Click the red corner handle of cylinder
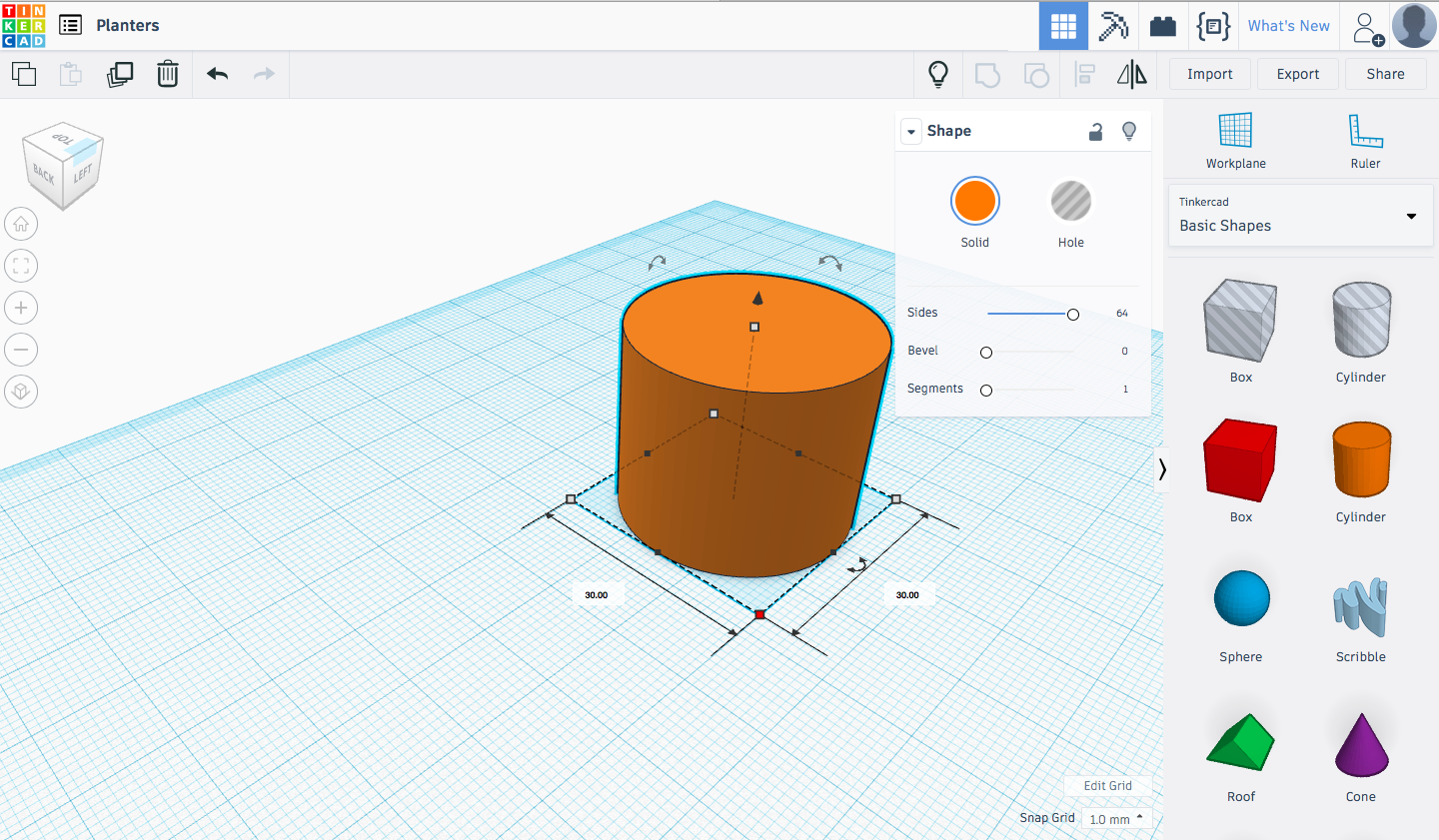Image resolution: width=1439 pixels, height=840 pixels. coord(759,614)
